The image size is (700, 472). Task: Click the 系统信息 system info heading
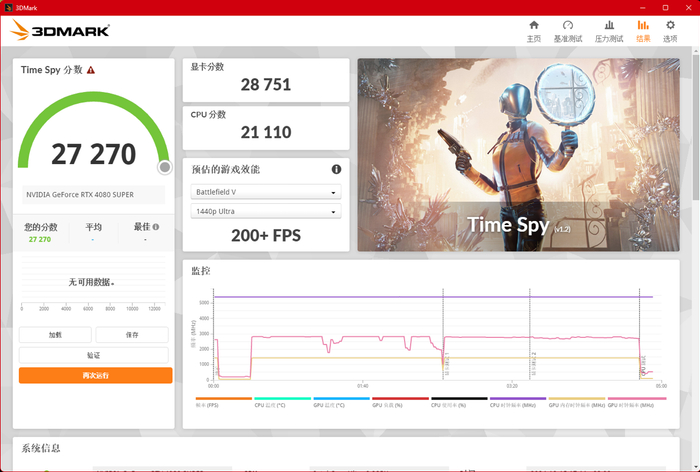(x=41, y=448)
